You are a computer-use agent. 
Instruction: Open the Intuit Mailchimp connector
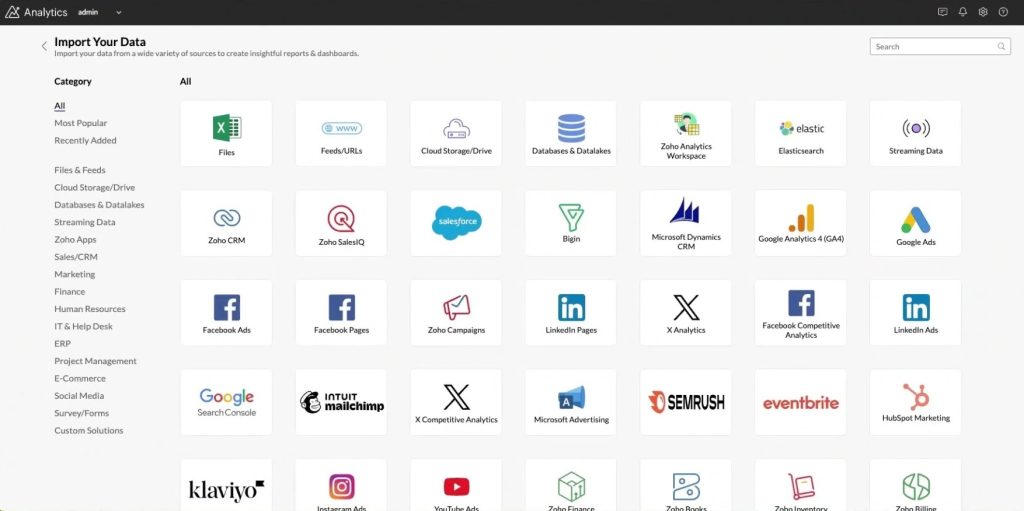click(341, 402)
